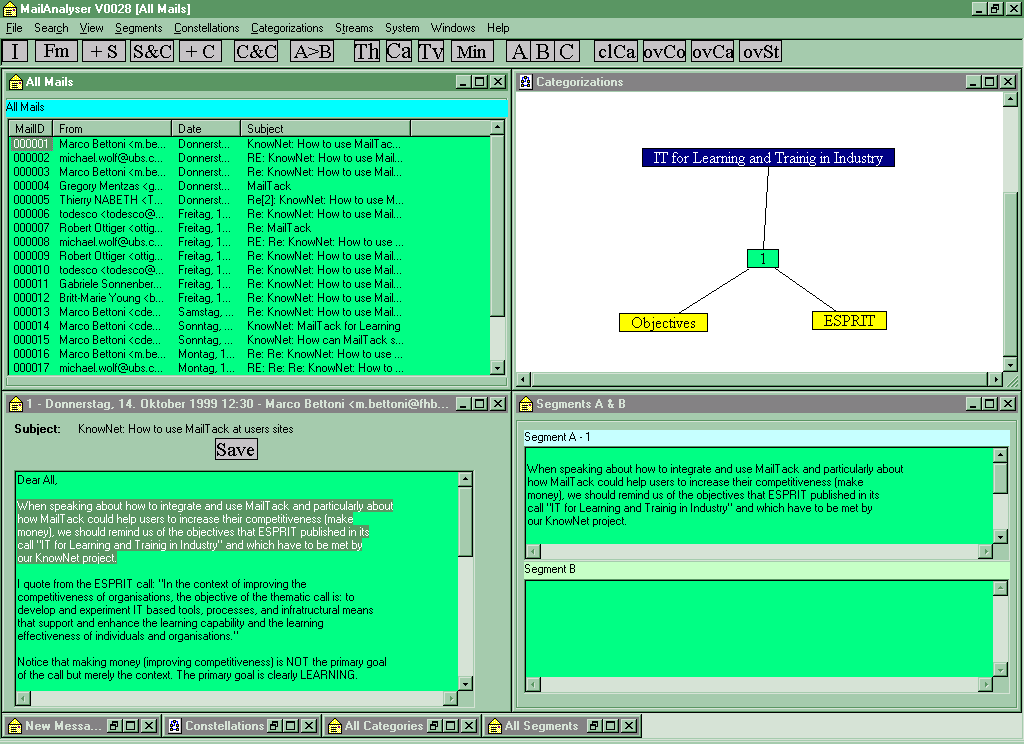Click the All Mails window title icon

pos(16,82)
